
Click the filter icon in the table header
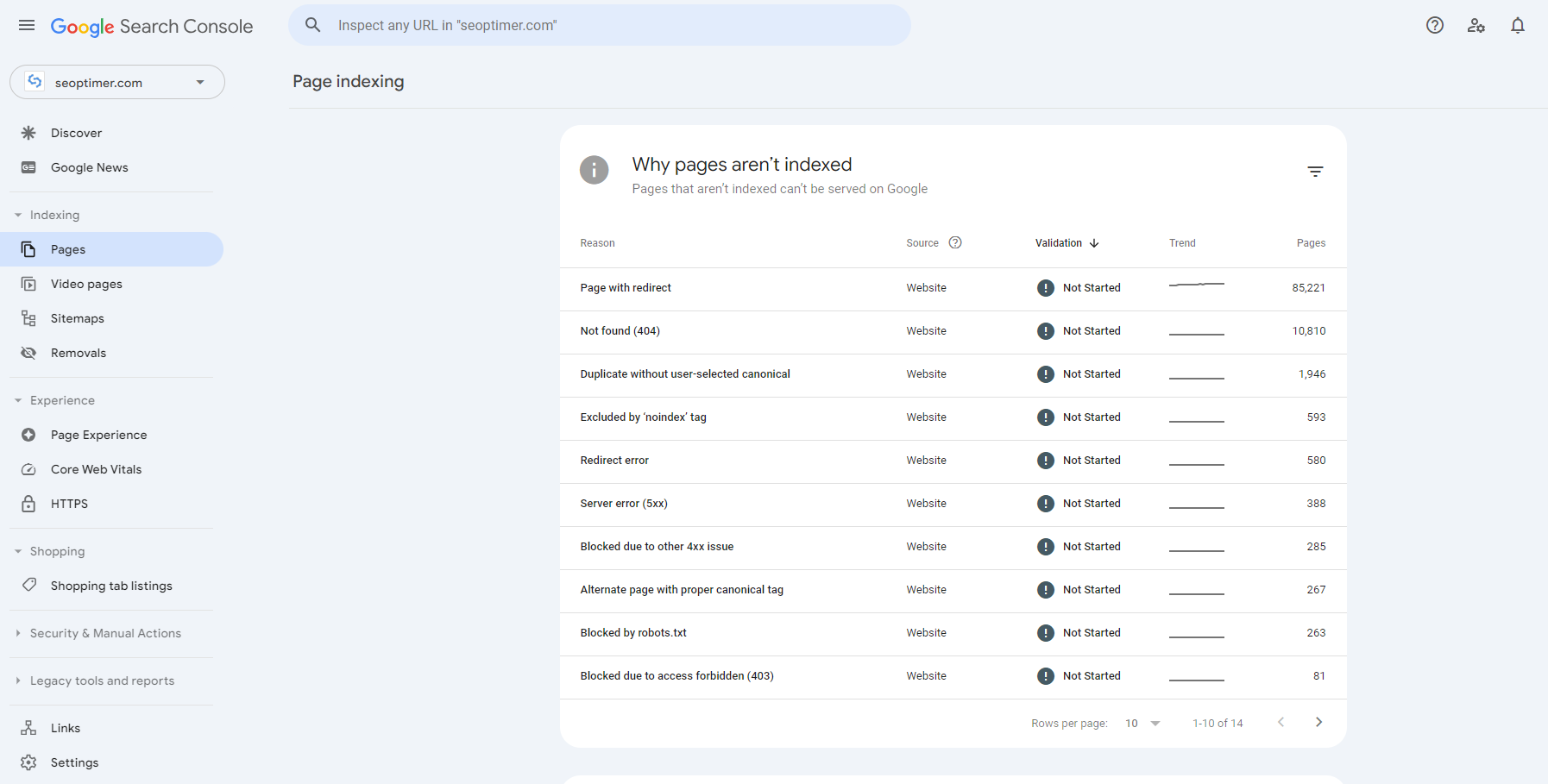point(1314,172)
